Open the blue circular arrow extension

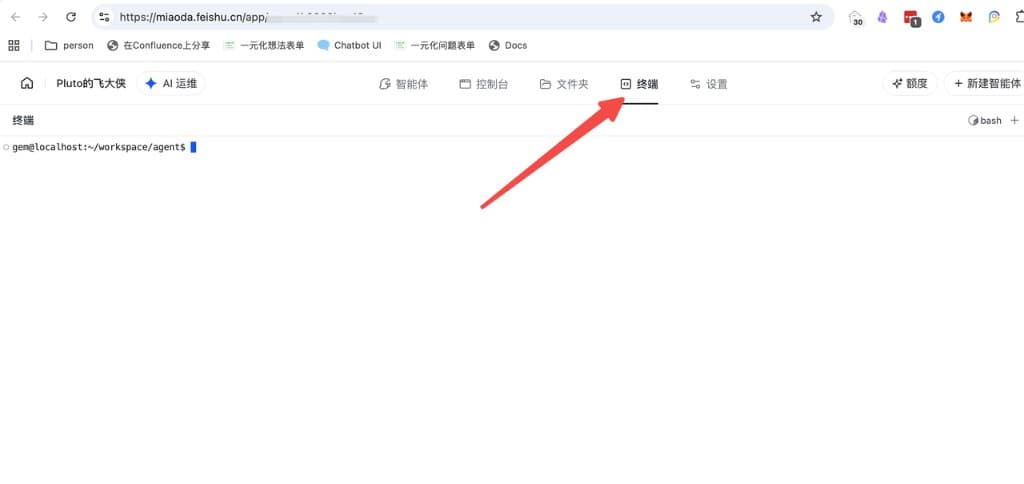(938, 17)
